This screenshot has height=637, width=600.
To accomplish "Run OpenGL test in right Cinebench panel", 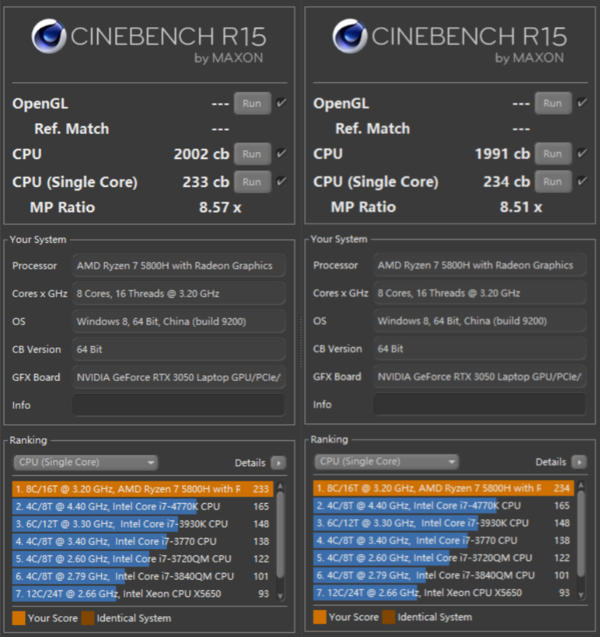I will tap(553, 103).
